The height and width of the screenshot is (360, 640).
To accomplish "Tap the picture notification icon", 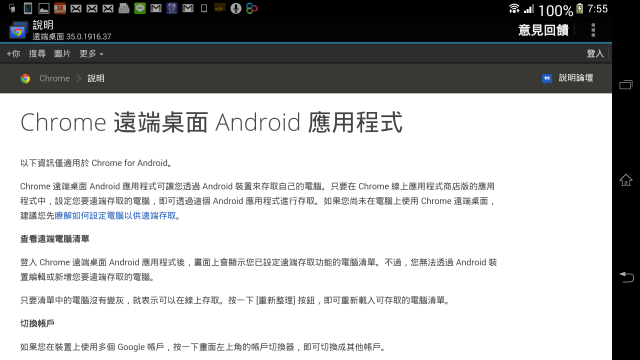I will 44,8.
